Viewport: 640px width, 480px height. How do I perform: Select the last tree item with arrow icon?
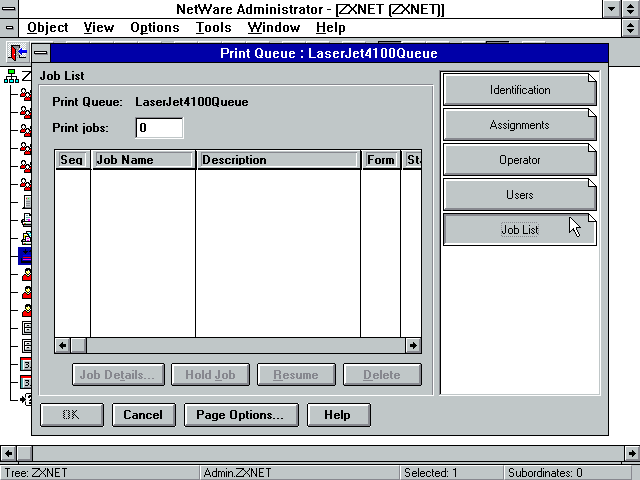[x=26, y=400]
